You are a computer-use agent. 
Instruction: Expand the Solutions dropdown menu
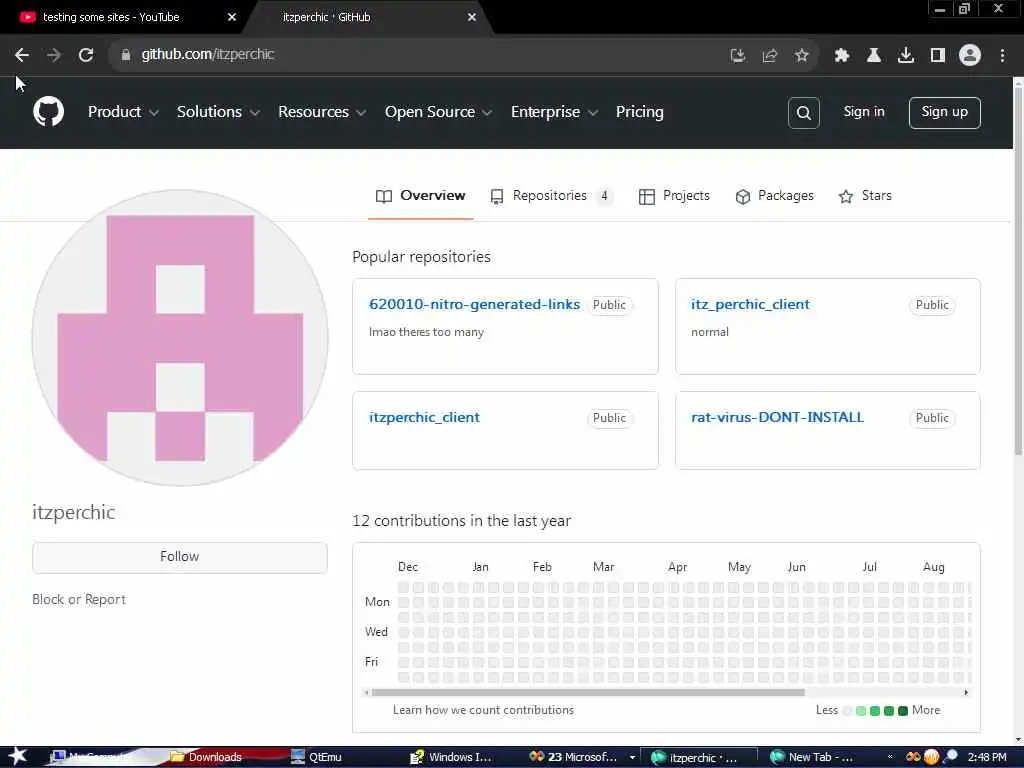(218, 112)
